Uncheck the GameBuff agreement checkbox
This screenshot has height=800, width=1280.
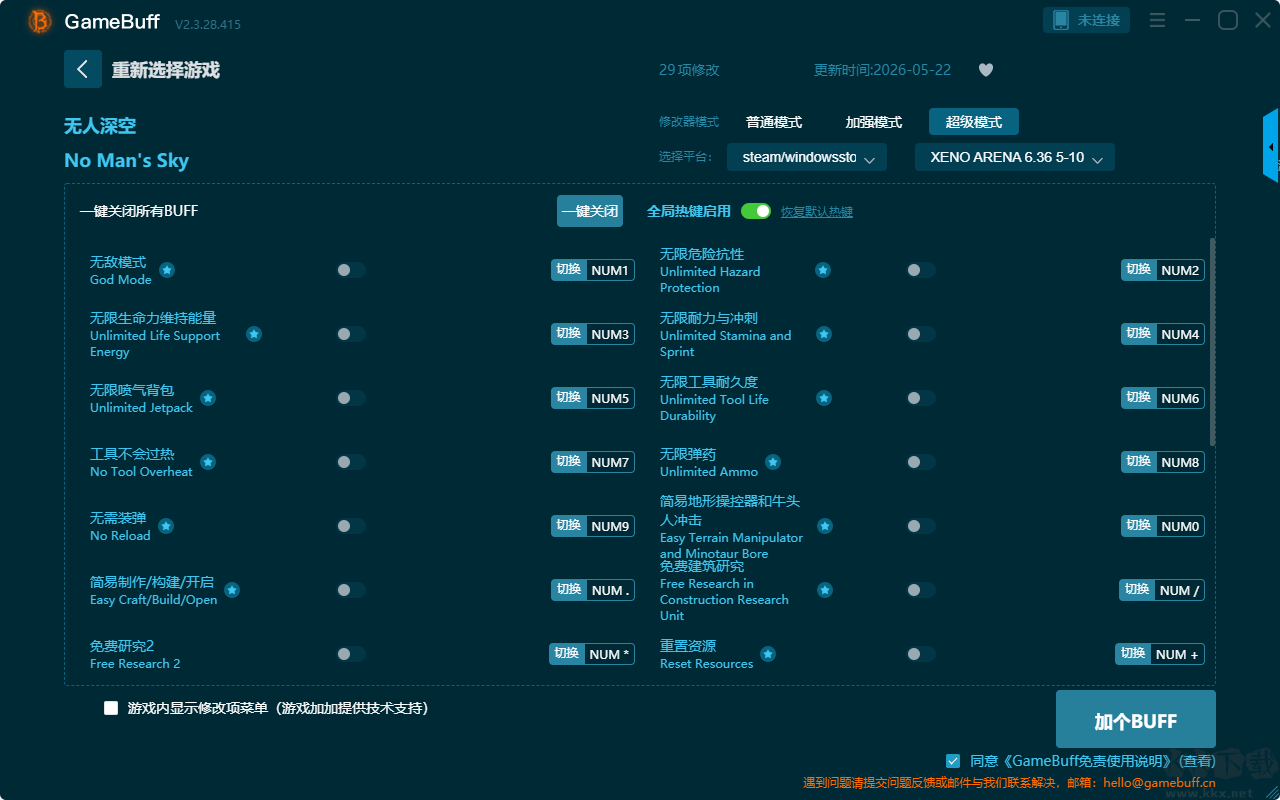click(953, 761)
